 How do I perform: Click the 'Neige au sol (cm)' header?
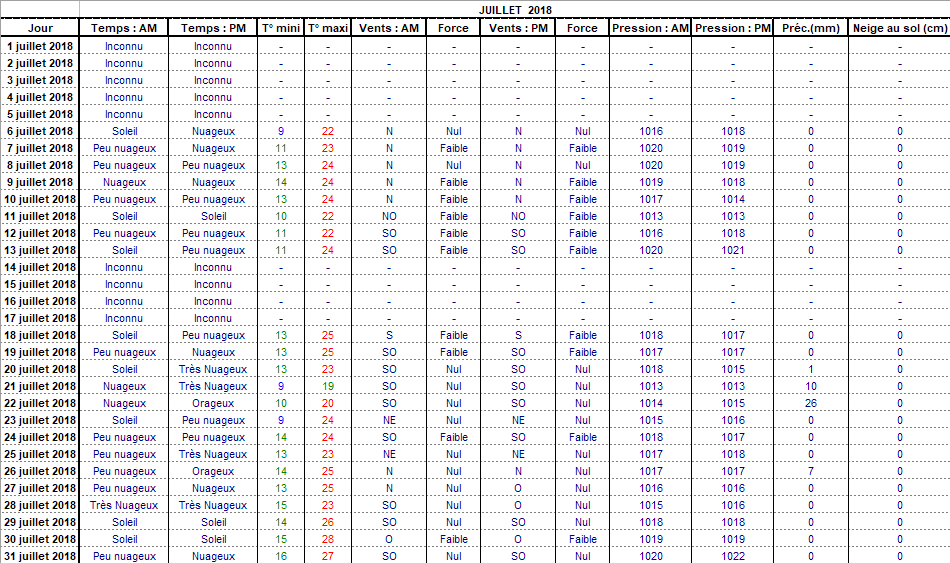tap(899, 28)
